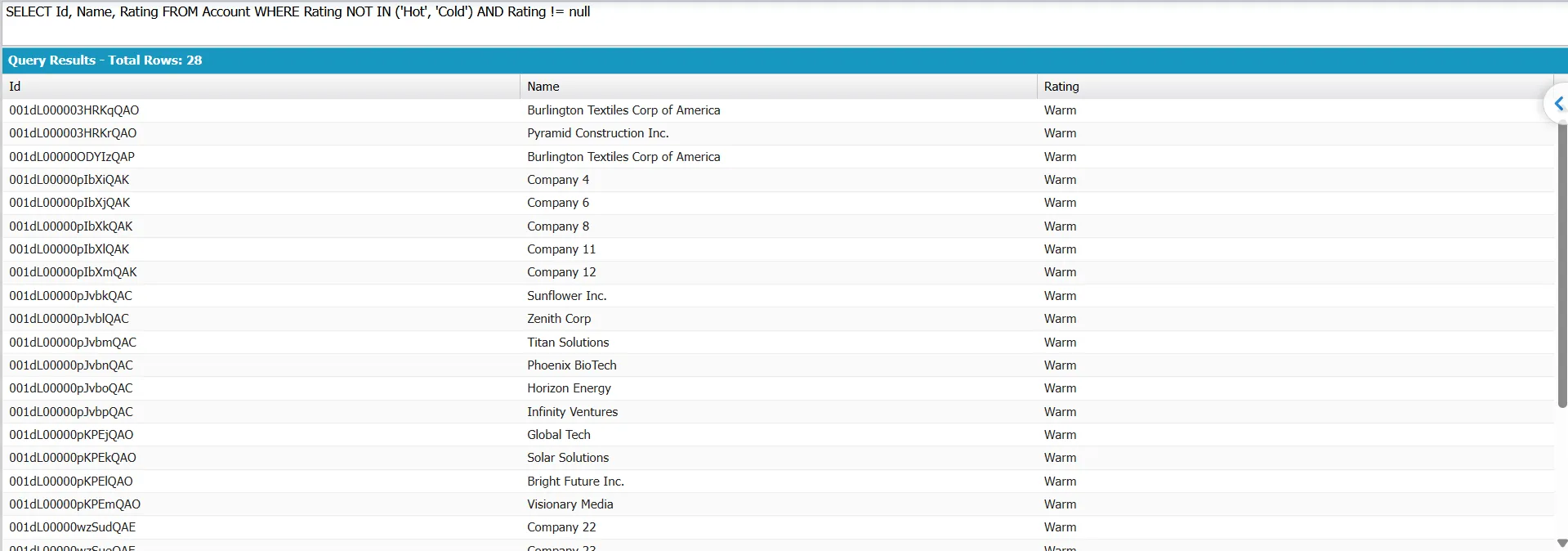The width and height of the screenshot is (1568, 551).
Task: Select Id 001dL00000pIbXlQAK
Action: click(69, 249)
